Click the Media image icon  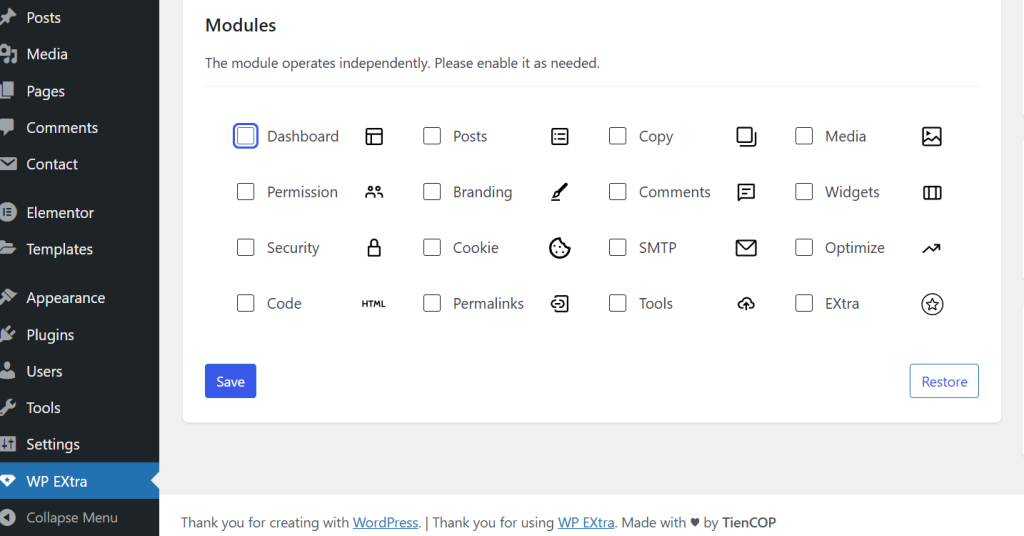pos(932,136)
